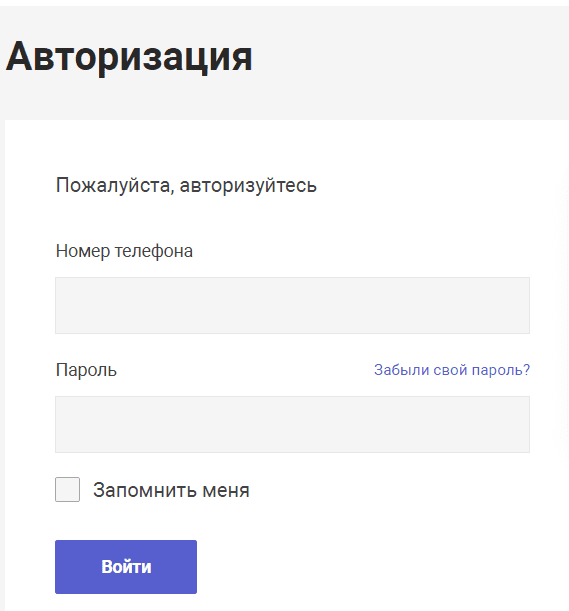The height and width of the screenshot is (611, 569).
Task: Click the Пожалуйста, авторизуйтесь subtitle text
Action: (186, 185)
